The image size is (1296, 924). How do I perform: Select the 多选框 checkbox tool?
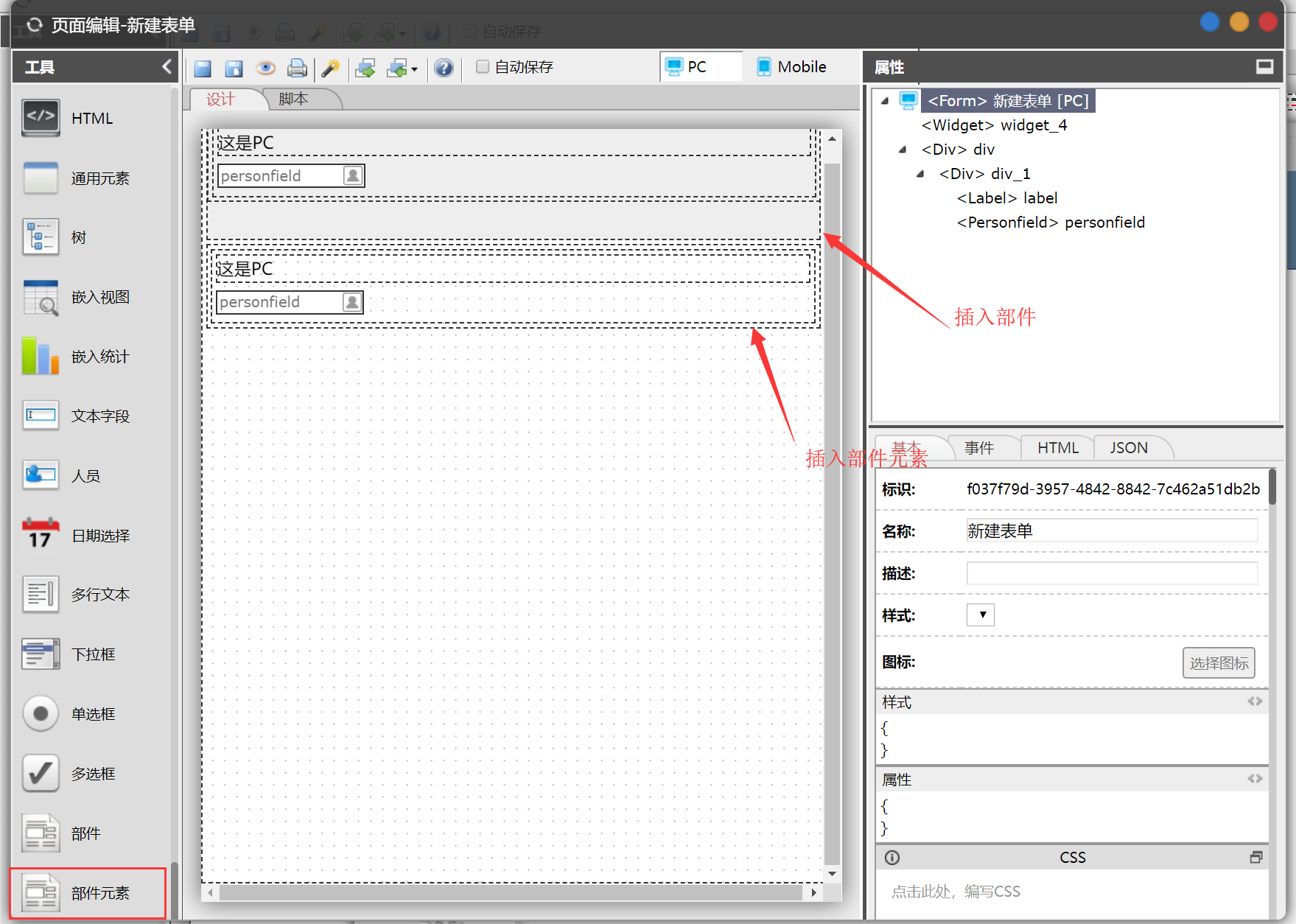41,774
